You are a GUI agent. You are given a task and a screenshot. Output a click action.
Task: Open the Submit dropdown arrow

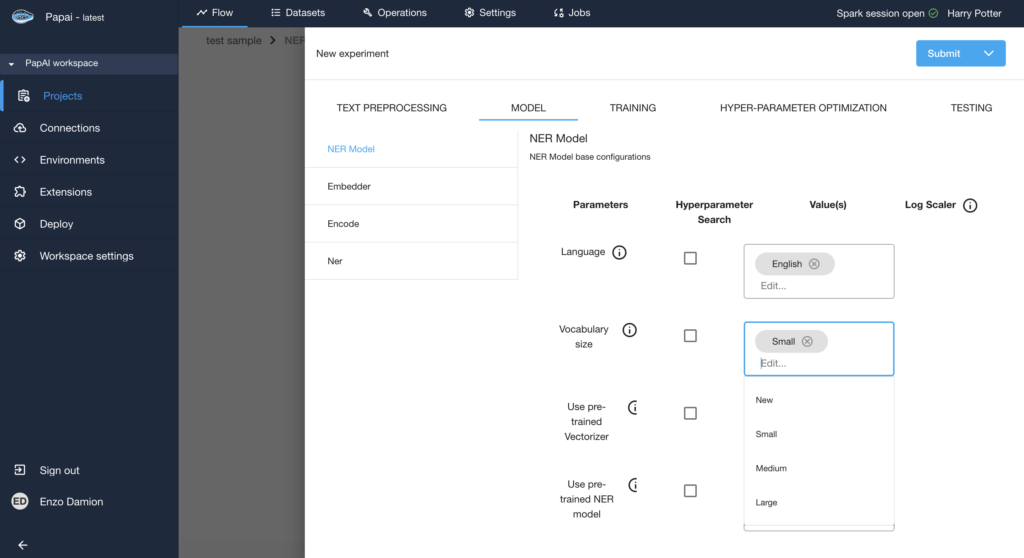(x=989, y=54)
